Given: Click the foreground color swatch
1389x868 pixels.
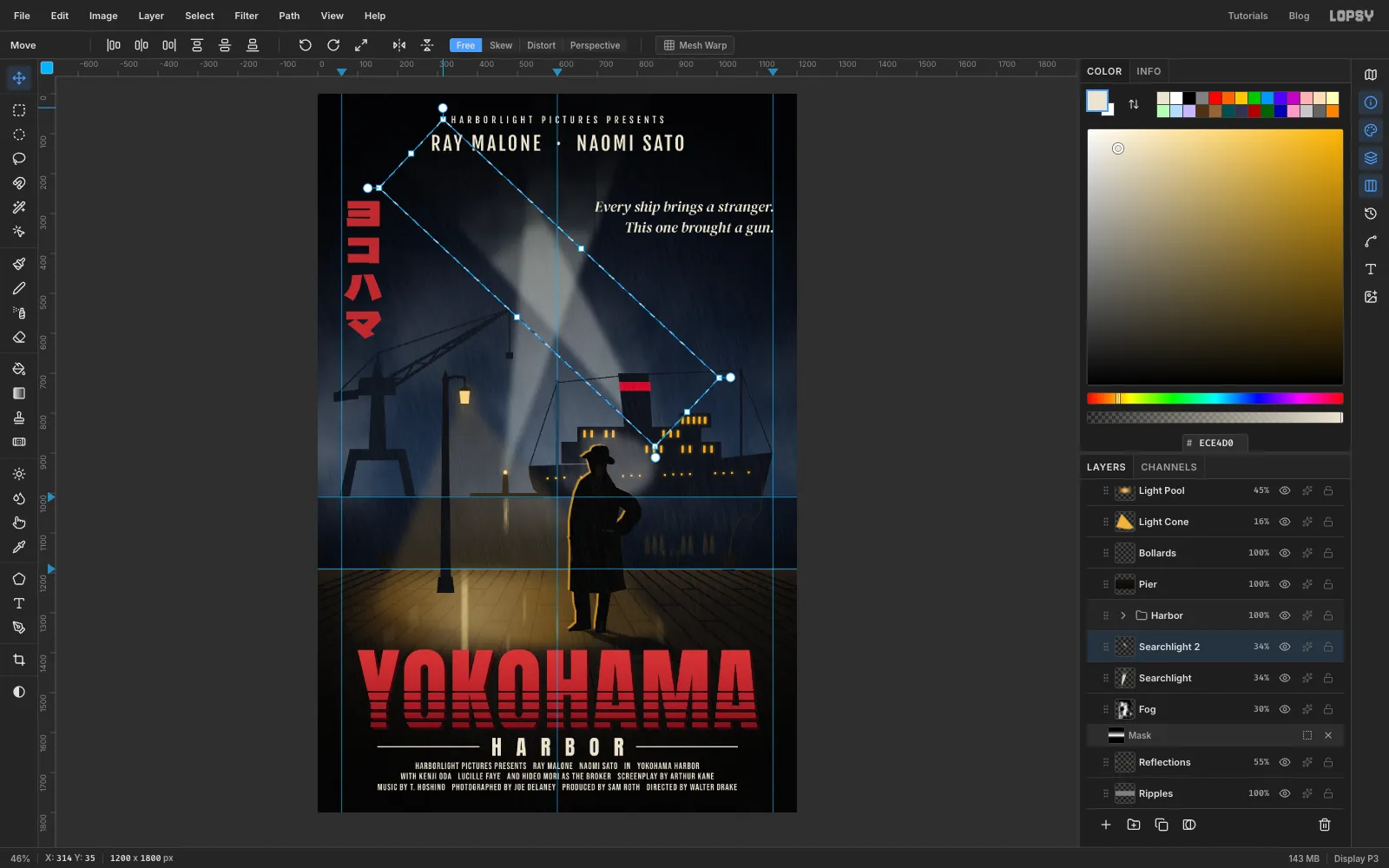Looking at the screenshot, I should click(1097, 101).
